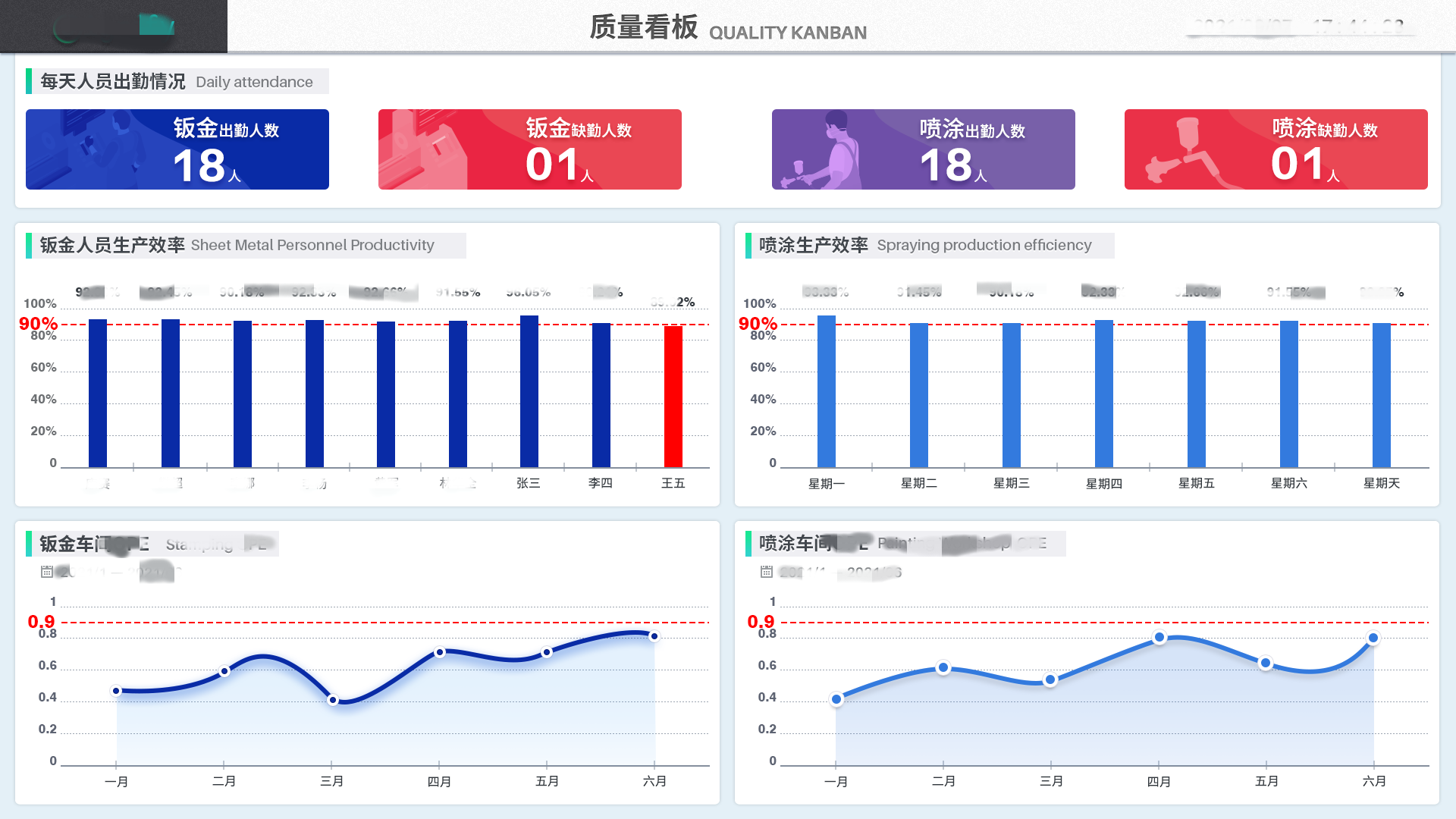
Task: Click 三月 data point on sheet metal OEE line
Action: pos(332,700)
